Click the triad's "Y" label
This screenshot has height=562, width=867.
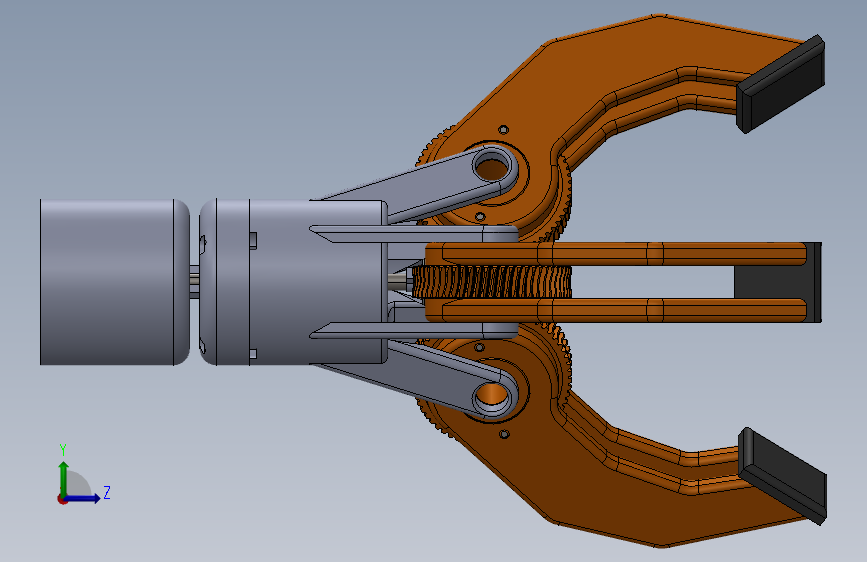[63, 450]
